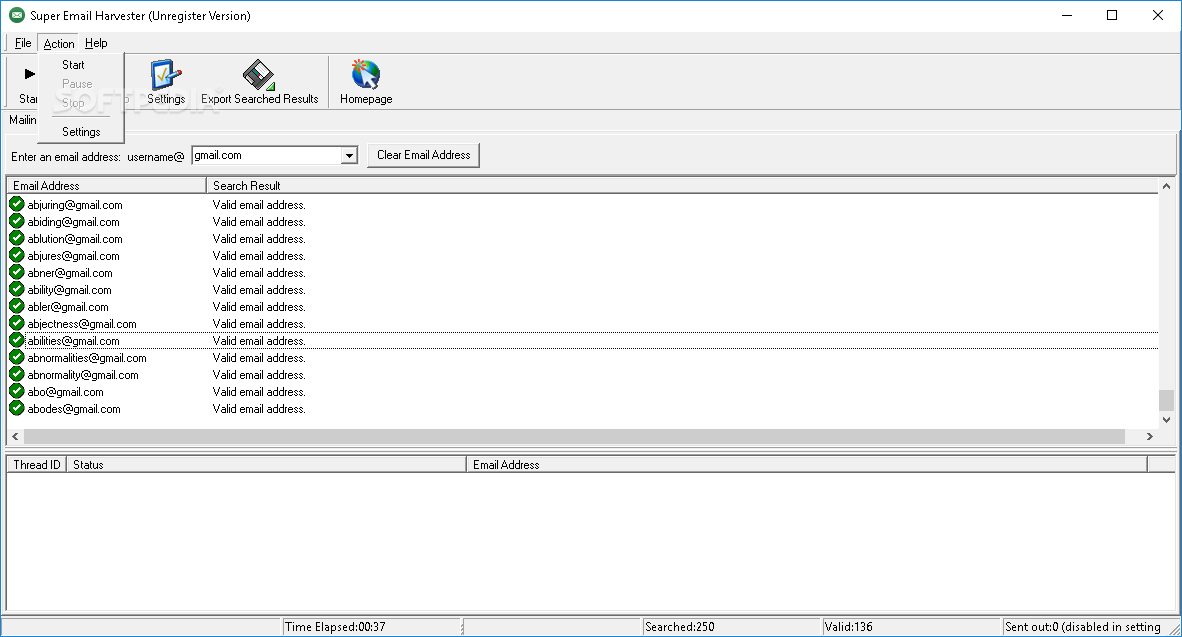
Task: Click the Status column header
Action: pyautogui.click(x=266, y=464)
